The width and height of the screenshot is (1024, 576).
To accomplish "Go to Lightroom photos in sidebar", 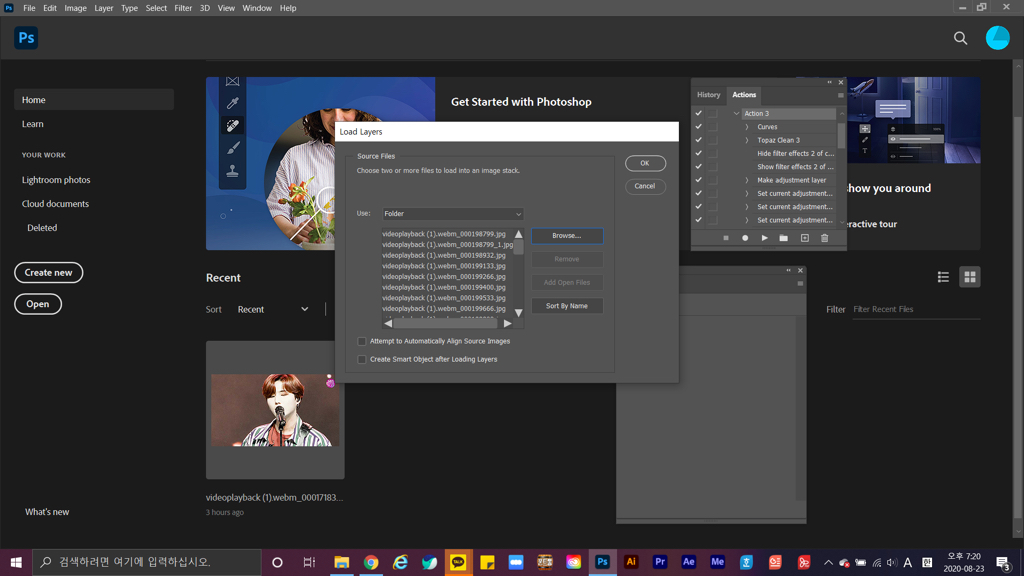I will (56, 180).
